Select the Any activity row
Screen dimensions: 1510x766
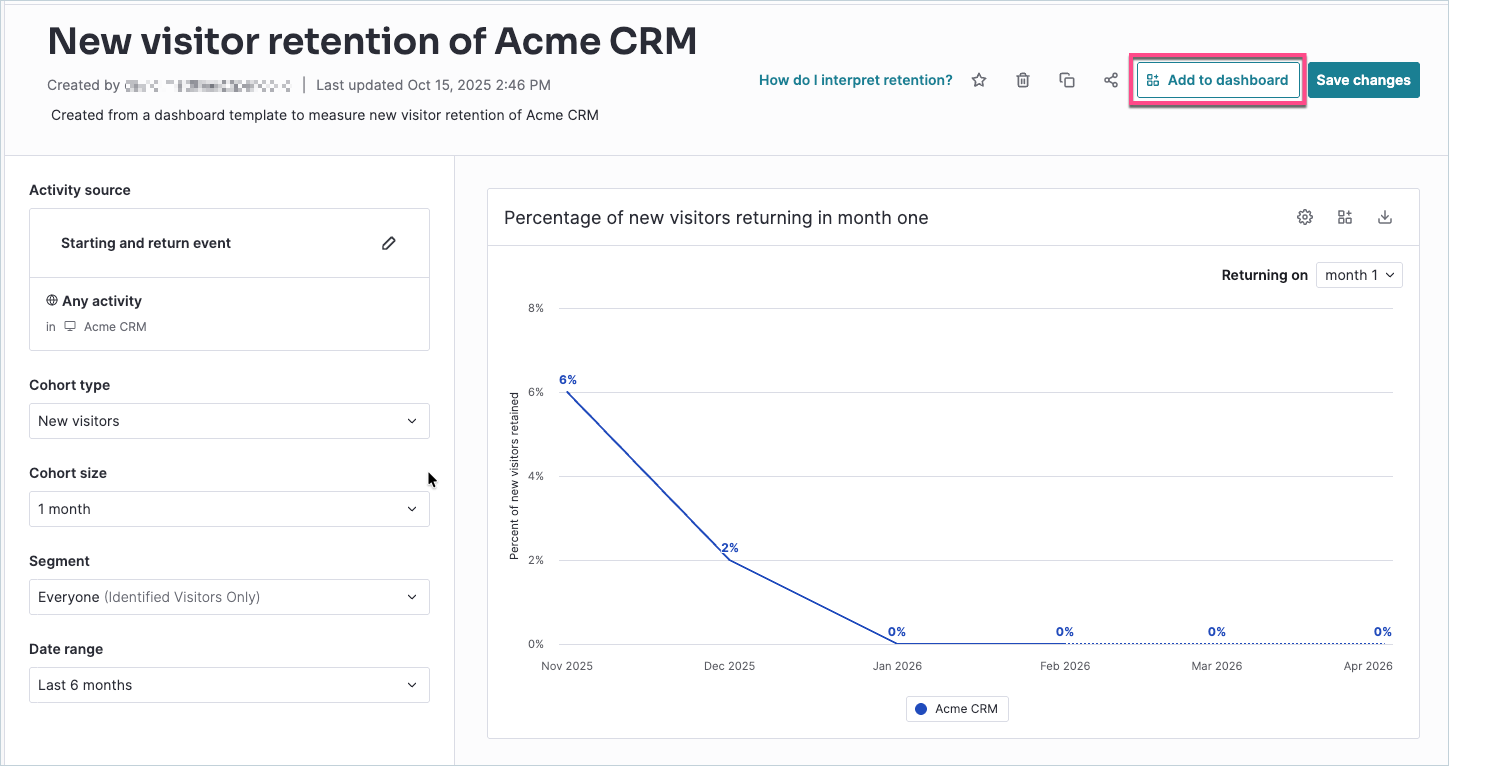(229, 314)
